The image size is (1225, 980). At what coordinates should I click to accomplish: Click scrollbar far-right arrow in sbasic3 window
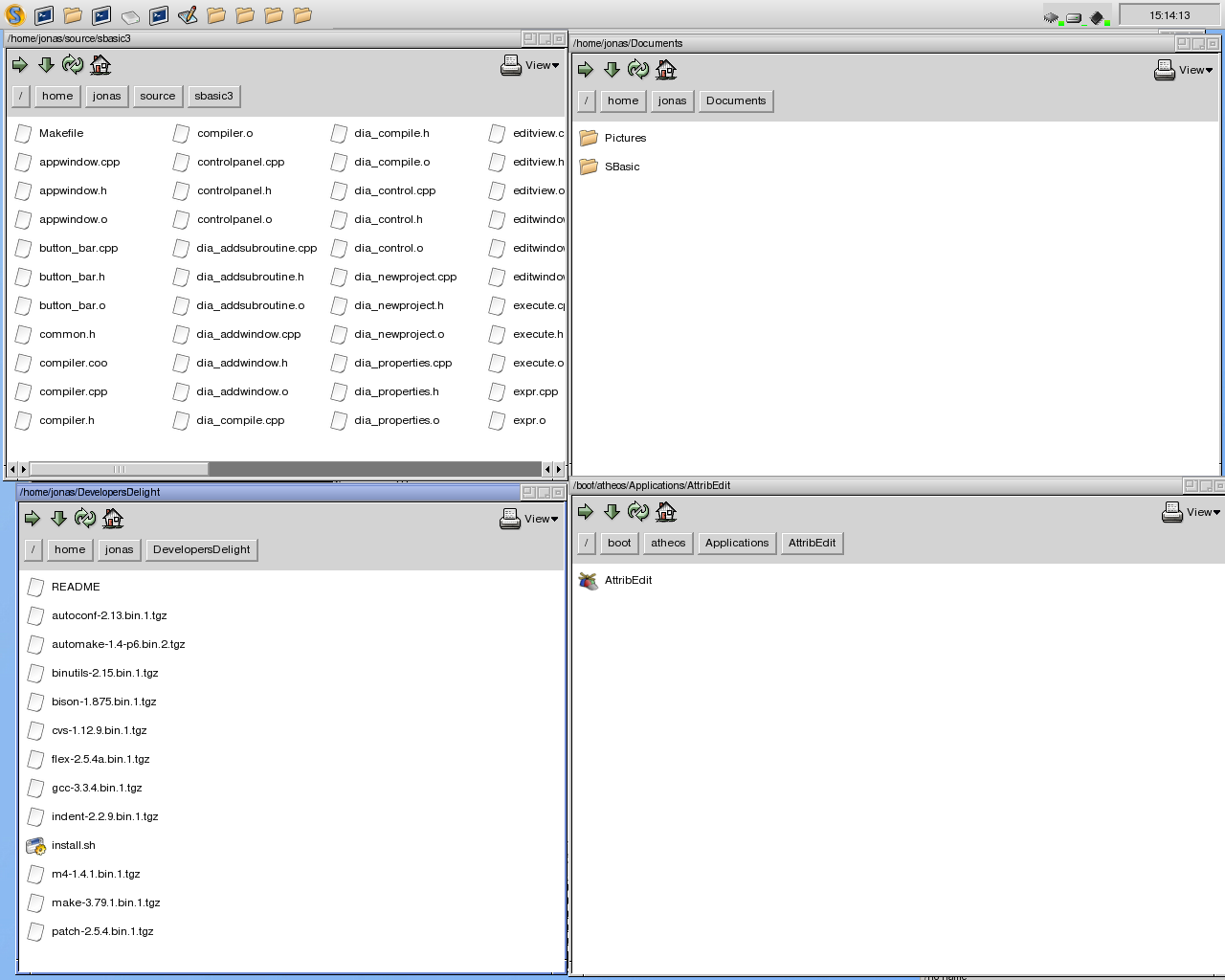[559, 469]
